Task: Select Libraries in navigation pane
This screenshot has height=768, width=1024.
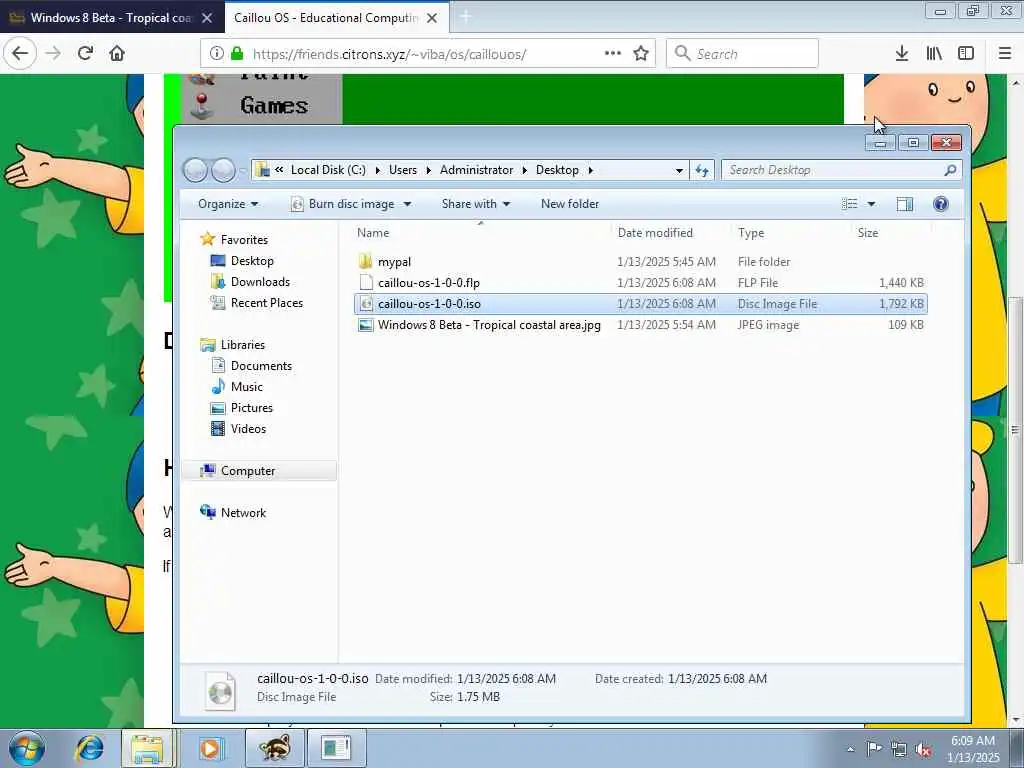Action: [x=242, y=345]
